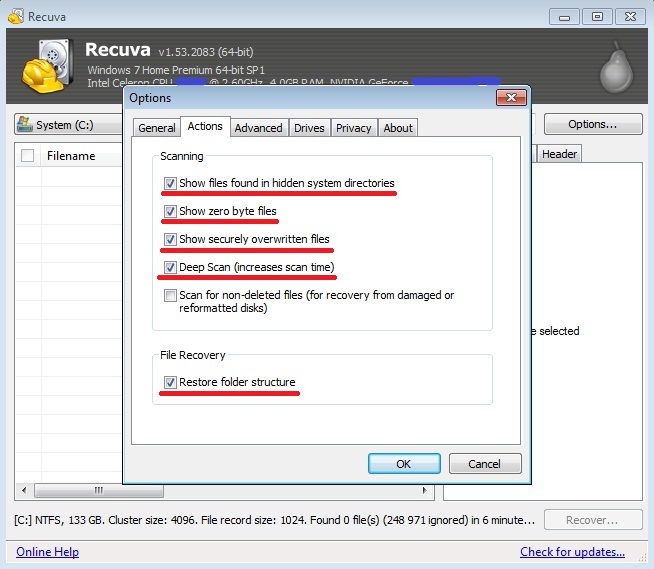654x569 pixels.
Task: Open the Advanced tab
Action: coord(258,128)
